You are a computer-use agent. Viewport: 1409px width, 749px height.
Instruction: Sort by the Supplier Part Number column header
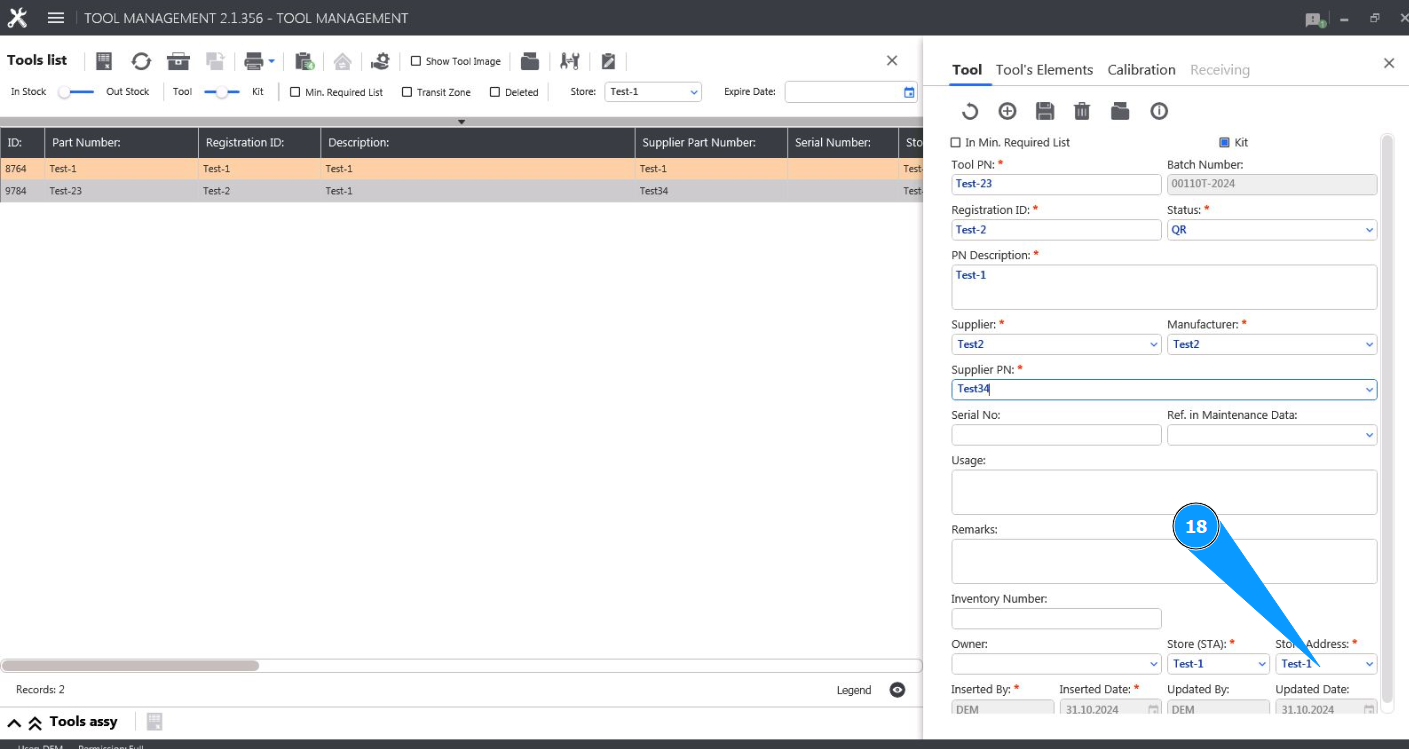711,143
